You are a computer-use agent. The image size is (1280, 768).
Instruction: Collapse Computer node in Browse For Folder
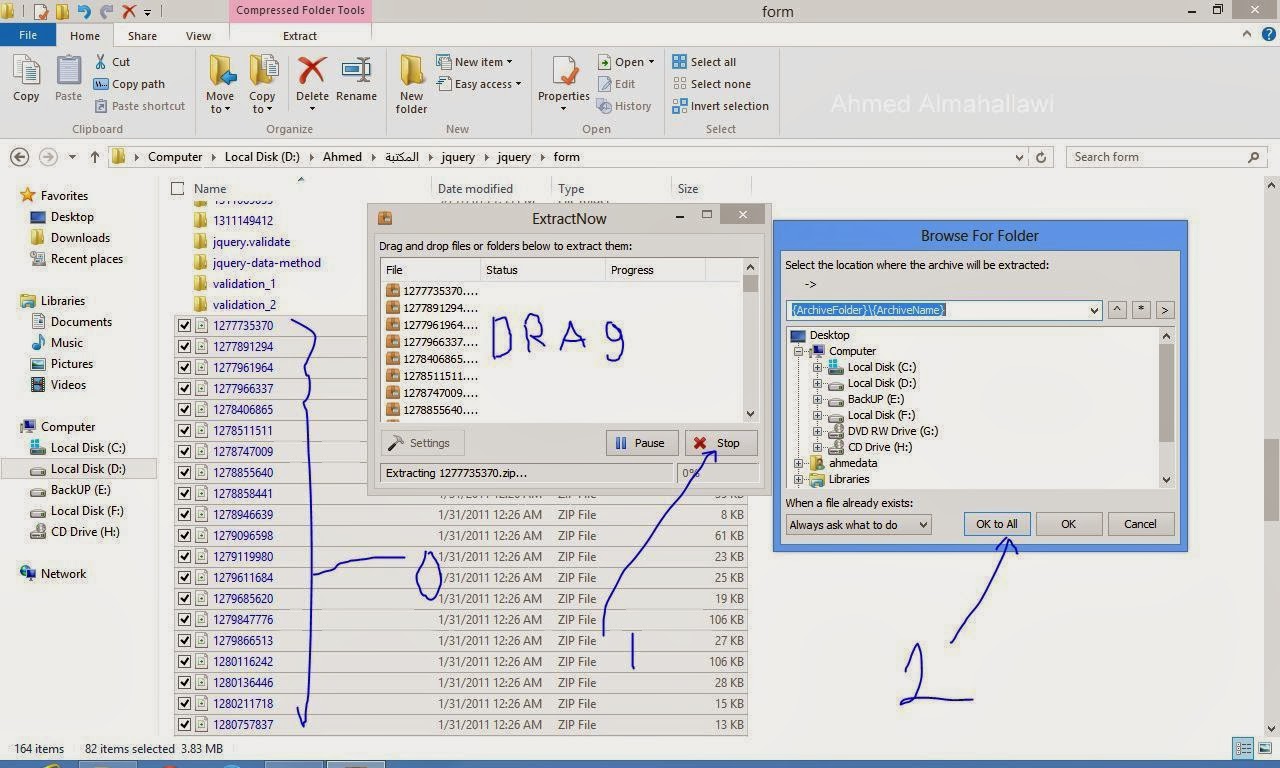(799, 352)
